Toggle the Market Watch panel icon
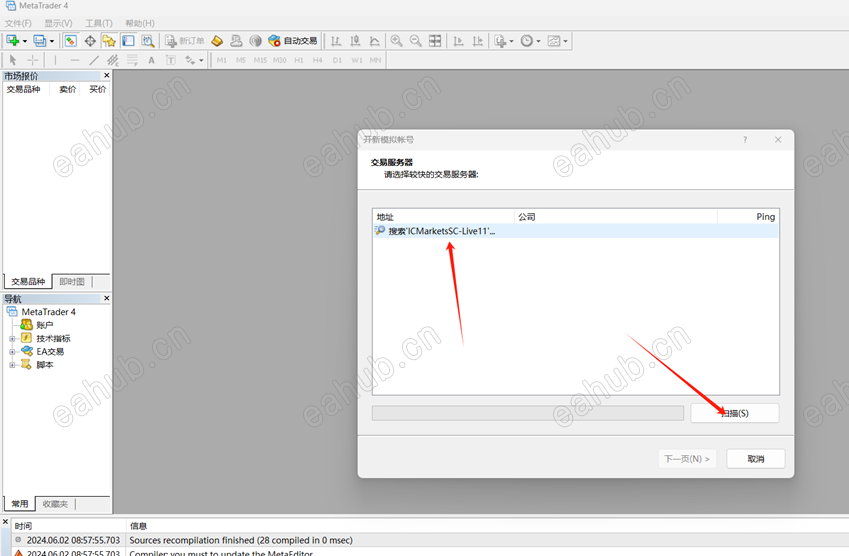The height and width of the screenshot is (556, 849). [70, 41]
